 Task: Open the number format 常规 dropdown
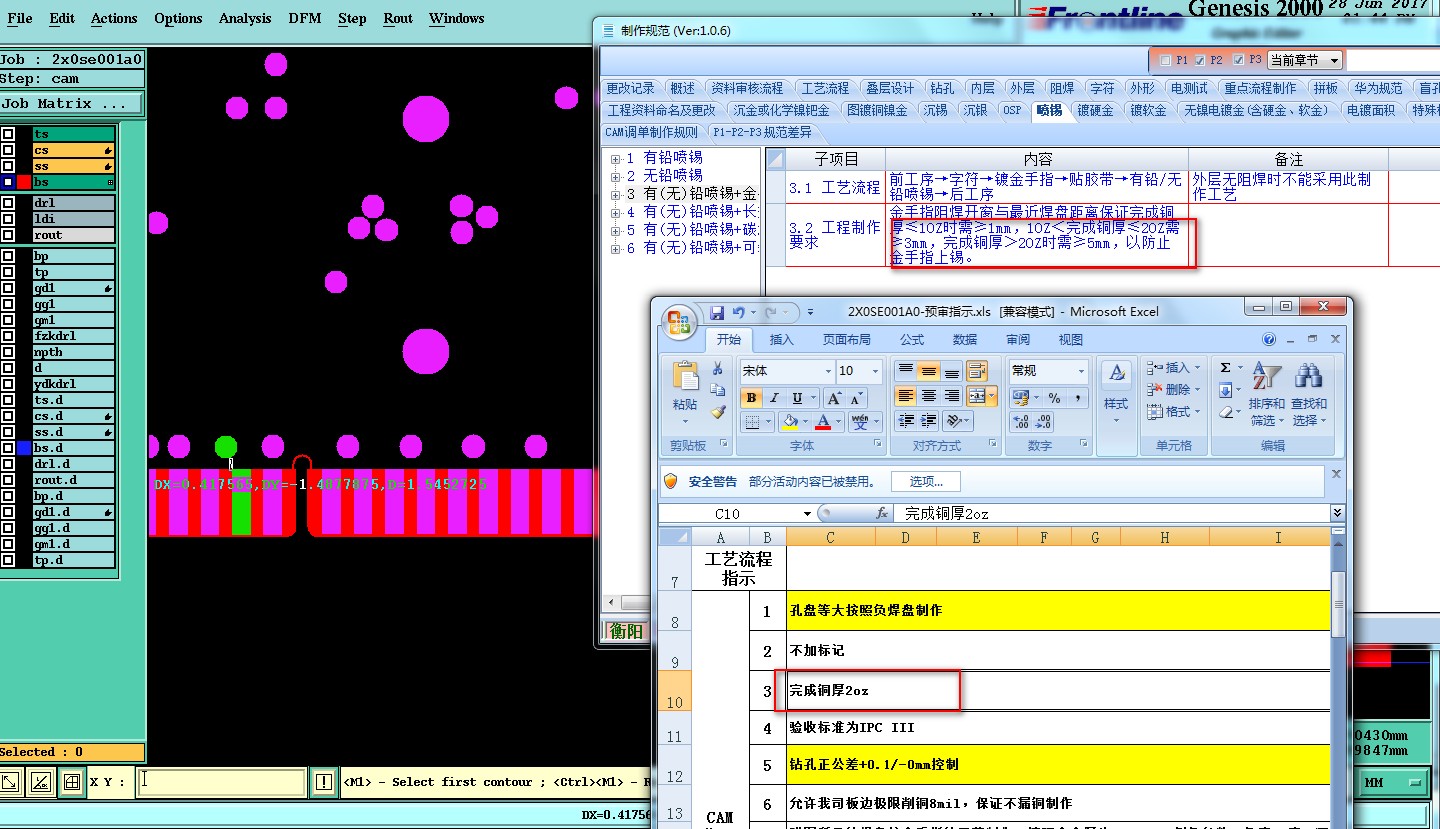click(x=1080, y=371)
